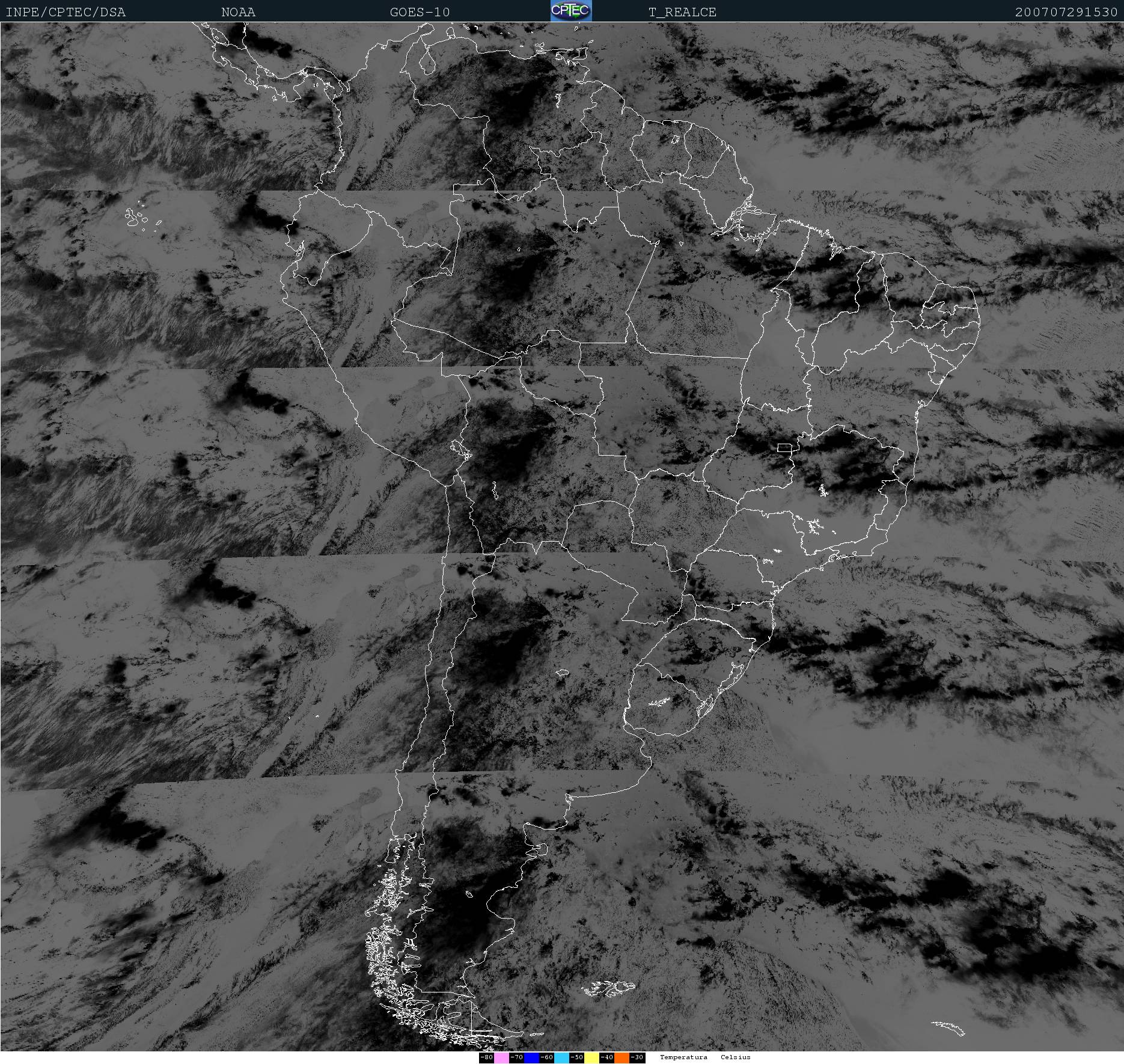The image size is (1124, 1064).
Task: Click the -60 legend value label
Action: click(546, 1057)
